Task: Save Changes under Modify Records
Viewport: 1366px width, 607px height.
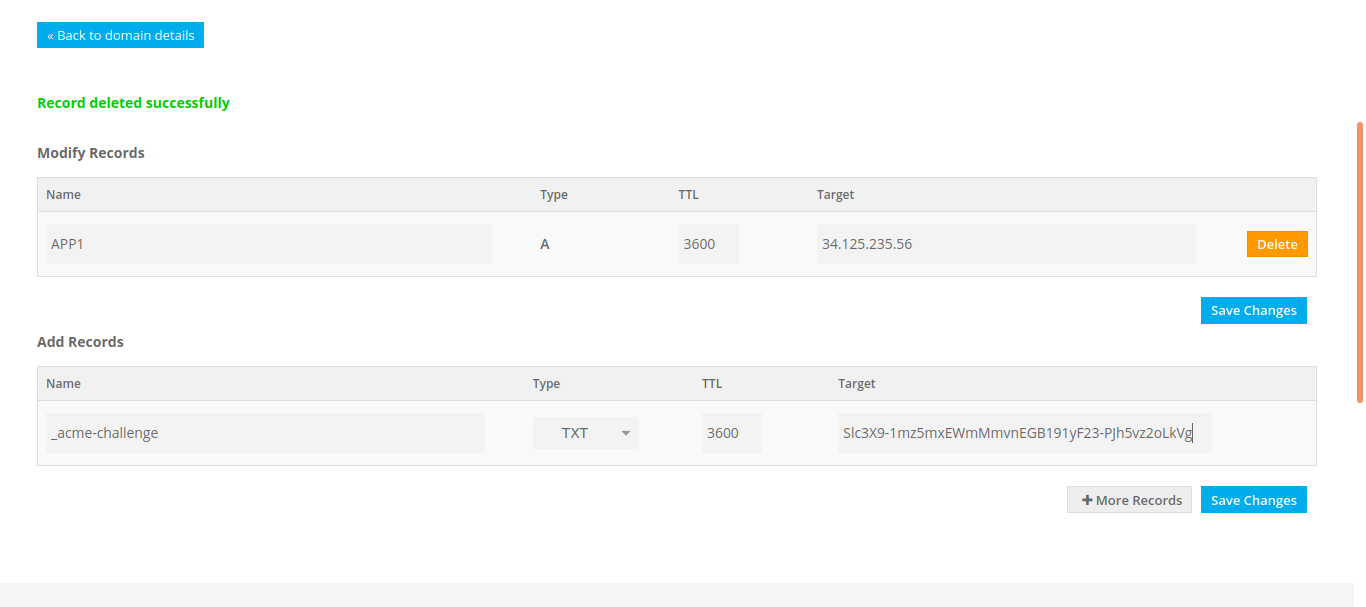Action: (1253, 310)
